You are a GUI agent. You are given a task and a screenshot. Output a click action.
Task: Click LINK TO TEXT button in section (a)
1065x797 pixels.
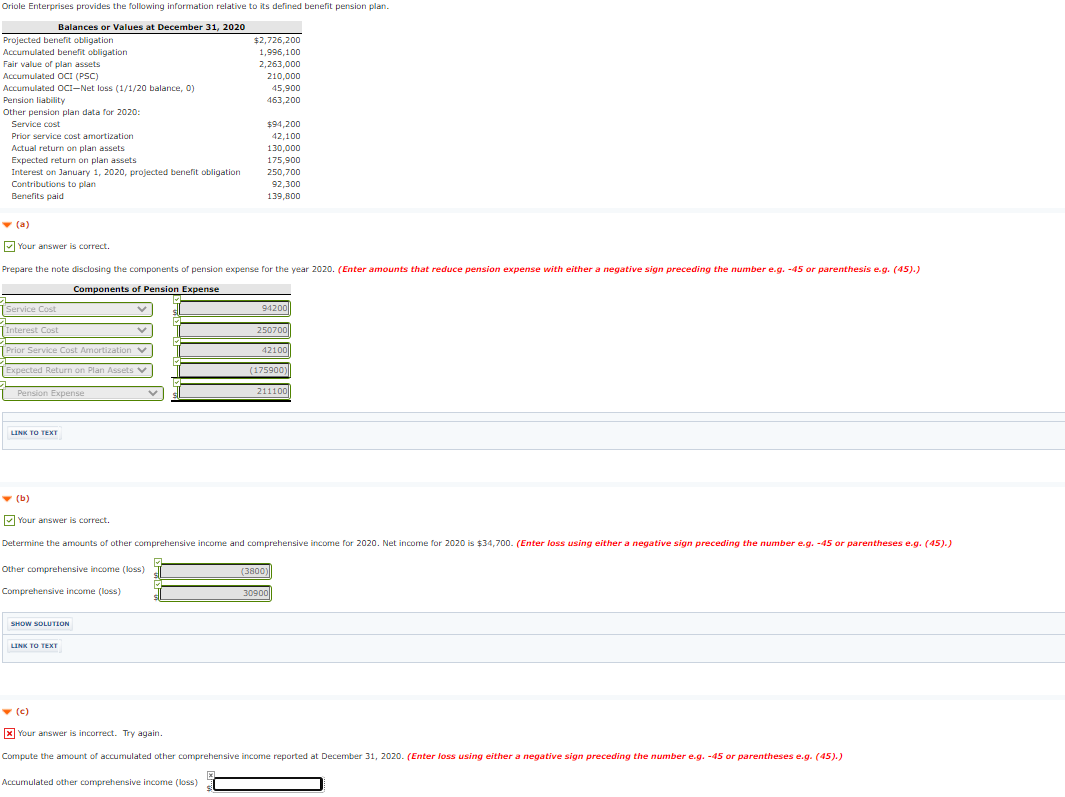click(x=34, y=433)
